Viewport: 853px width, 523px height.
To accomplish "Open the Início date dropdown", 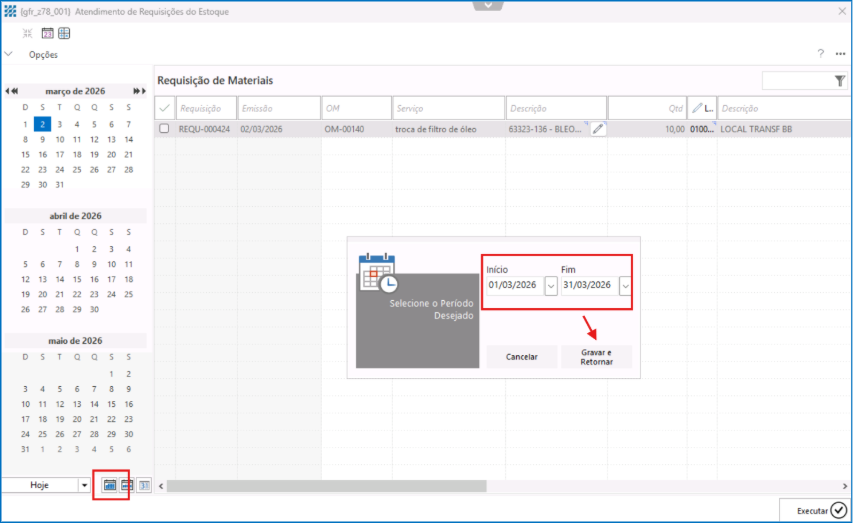I will pyautogui.click(x=550, y=286).
